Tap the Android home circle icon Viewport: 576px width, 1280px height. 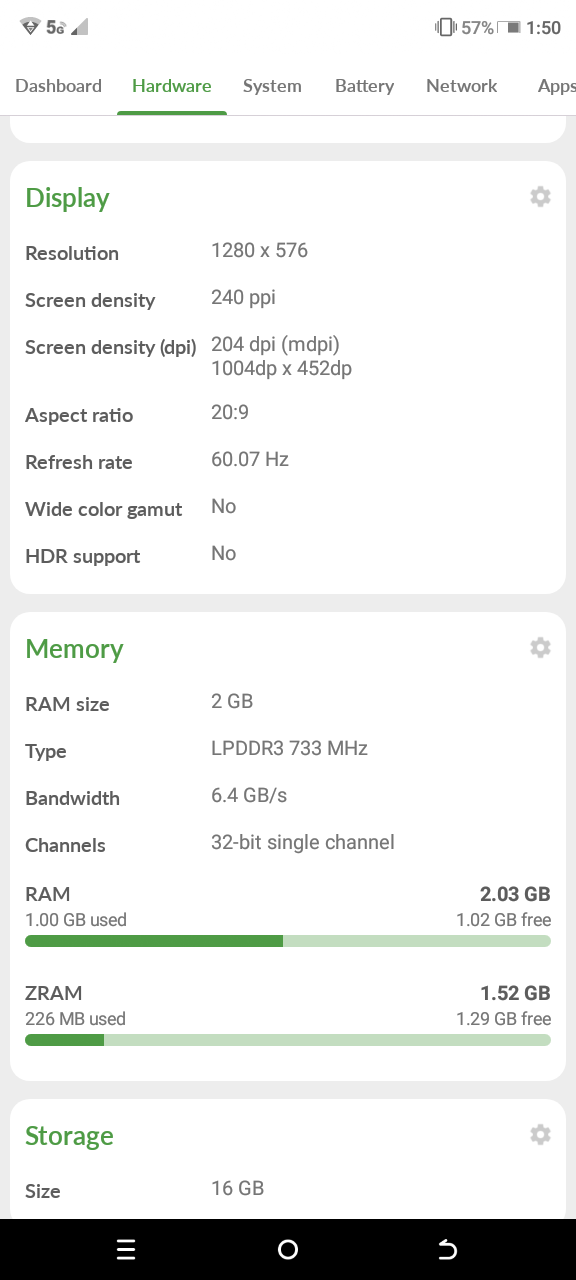coord(288,1249)
